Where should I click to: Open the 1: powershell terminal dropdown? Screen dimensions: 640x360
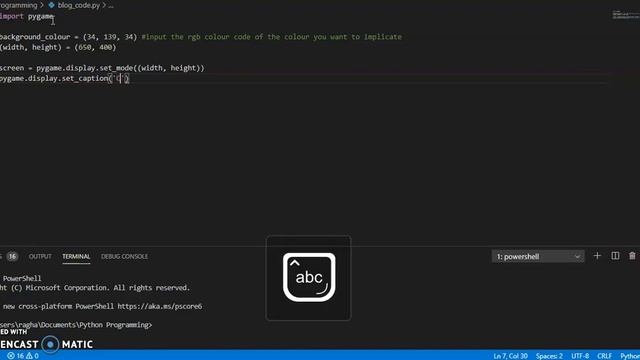[538, 256]
